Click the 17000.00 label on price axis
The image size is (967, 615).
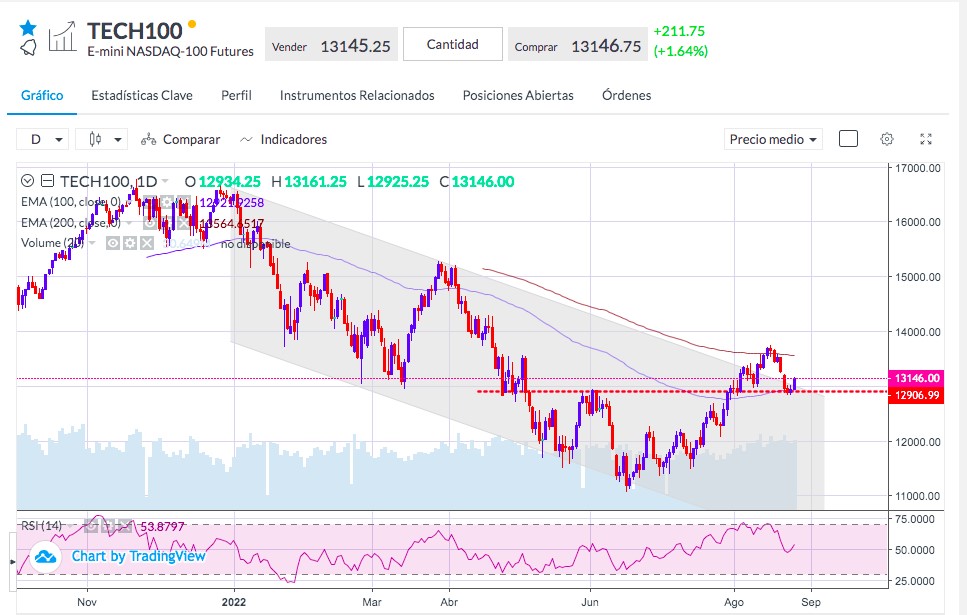coord(918,168)
